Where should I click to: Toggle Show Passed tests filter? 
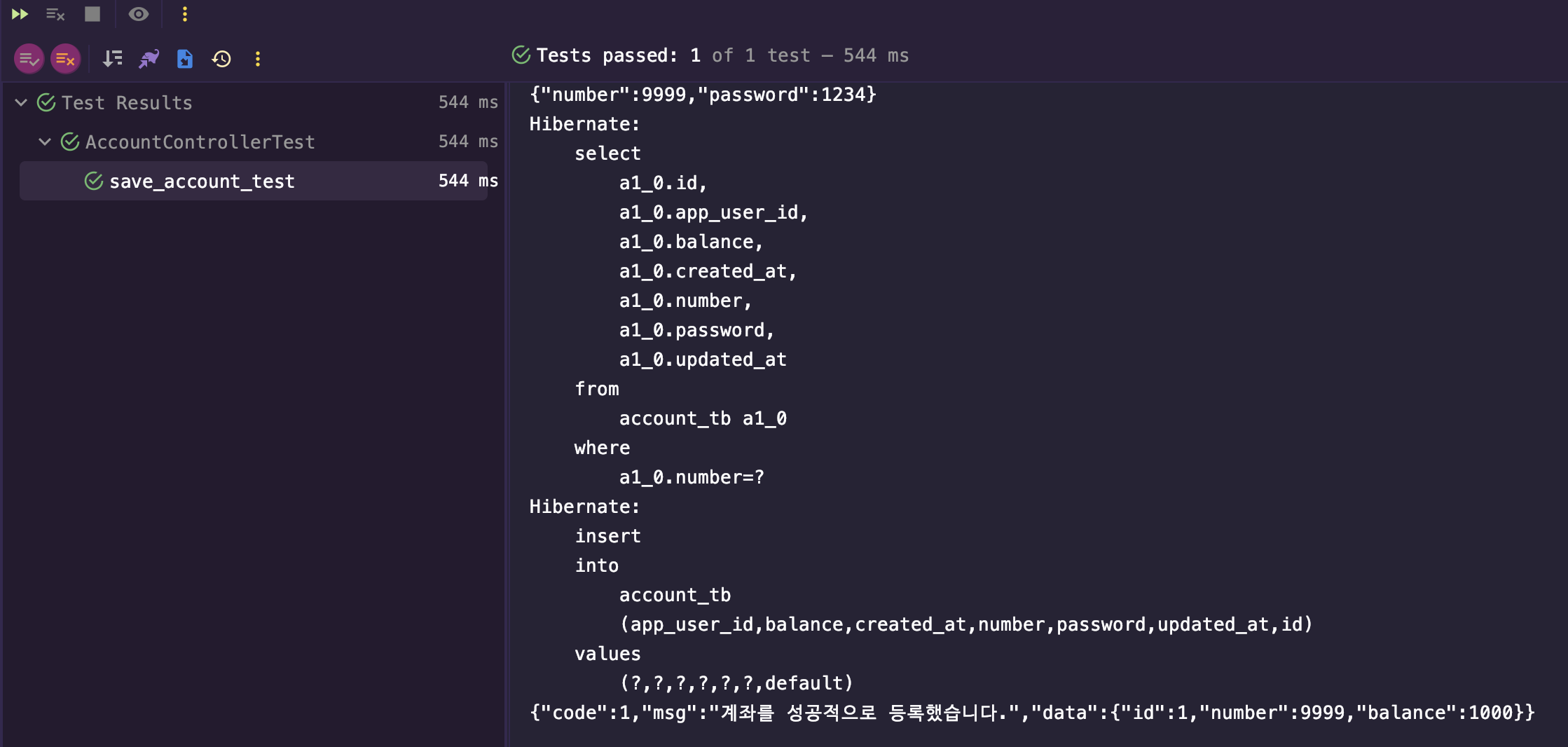[29, 59]
